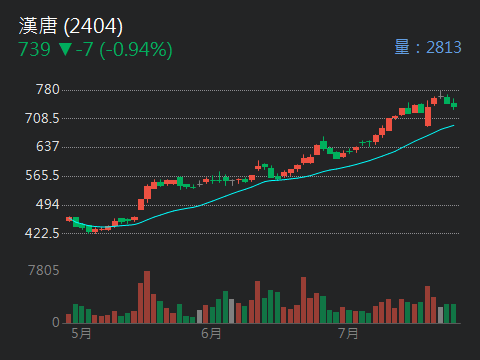Click the 6月 date axis label
Image resolution: width=480 pixels, height=360 pixels.
211,333
